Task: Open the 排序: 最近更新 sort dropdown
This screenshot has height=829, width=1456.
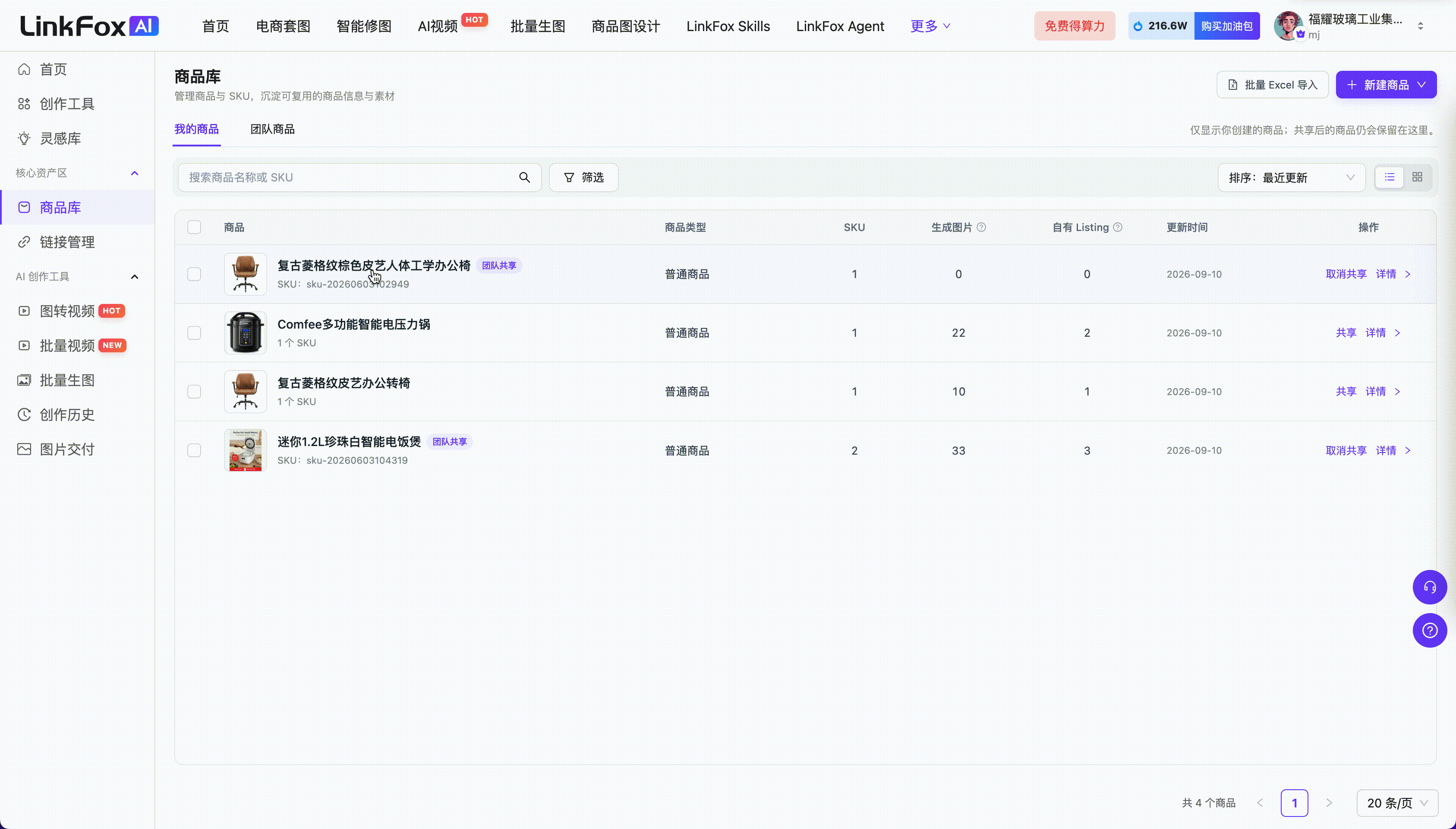Action: coord(1292,177)
